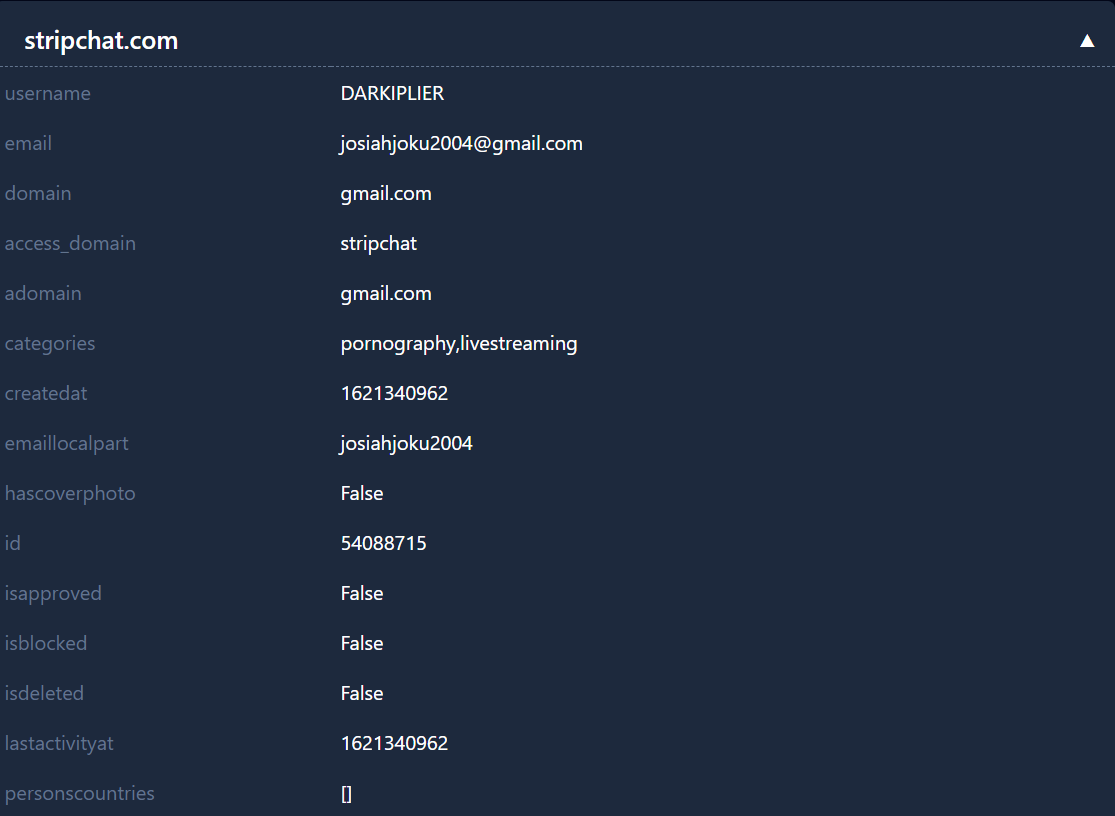Select the gmail.com value in adomain row
Viewport: 1115px width, 816px height.
pyautogui.click(x=385, y=294)
